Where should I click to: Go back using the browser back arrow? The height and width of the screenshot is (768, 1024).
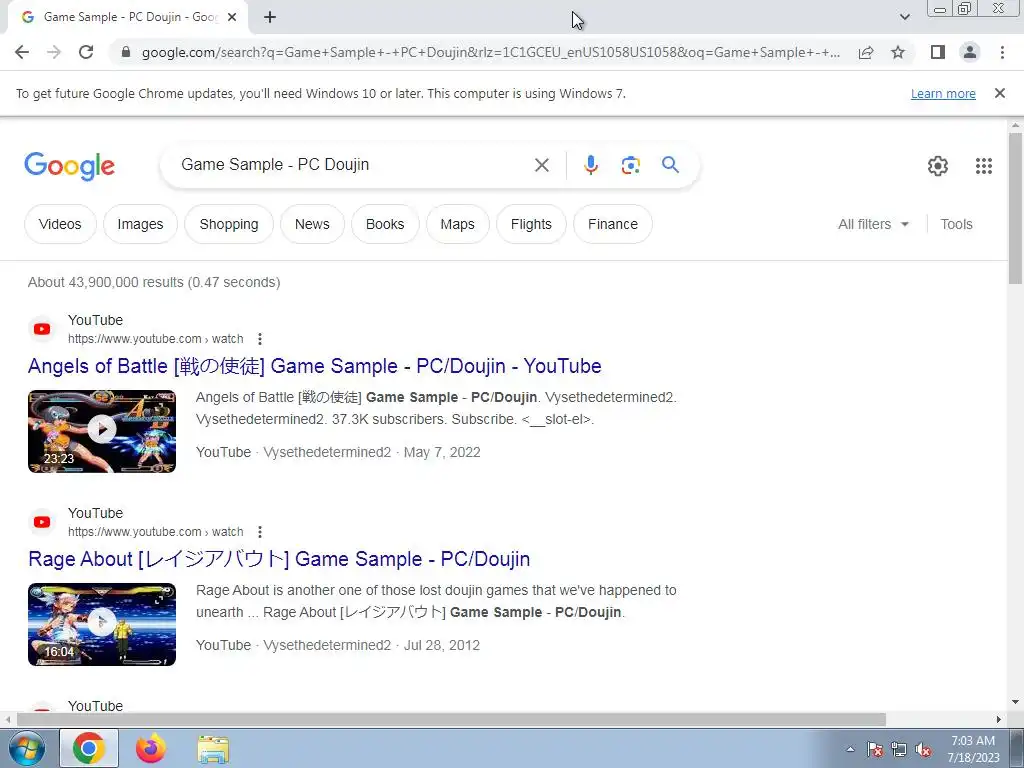(x=22, y=52)
